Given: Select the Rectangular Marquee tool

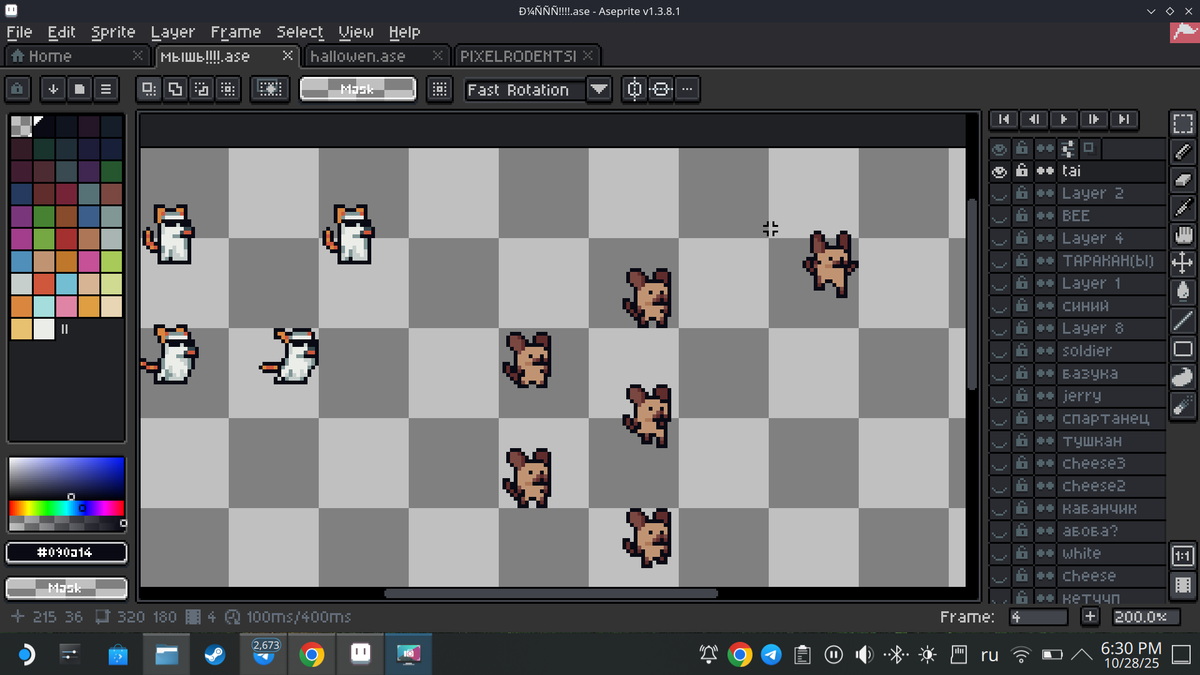Looking at the screenshot, I should [x=1182, y=124].
